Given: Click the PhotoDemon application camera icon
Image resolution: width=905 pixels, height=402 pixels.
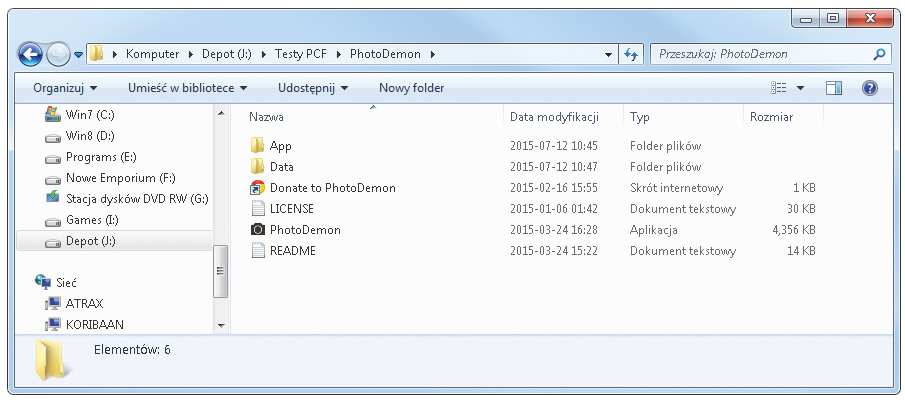Looking at the screenshot, I should pyautogui.click(x=257, y=230).
